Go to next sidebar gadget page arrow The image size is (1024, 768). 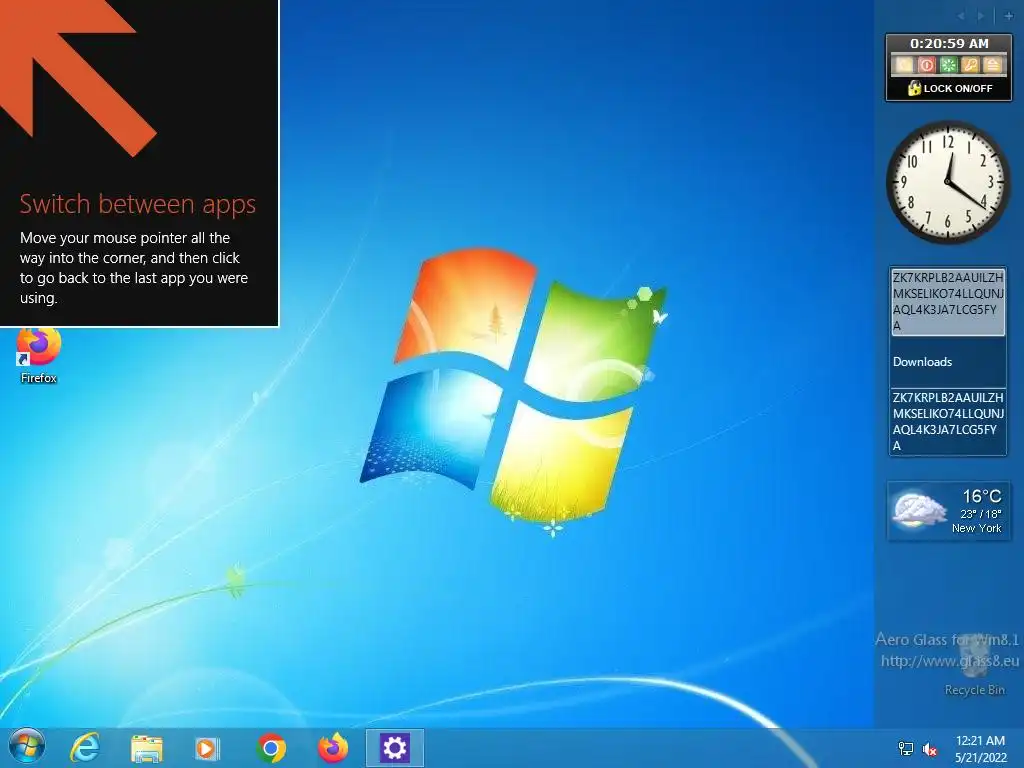coord(980,15)
